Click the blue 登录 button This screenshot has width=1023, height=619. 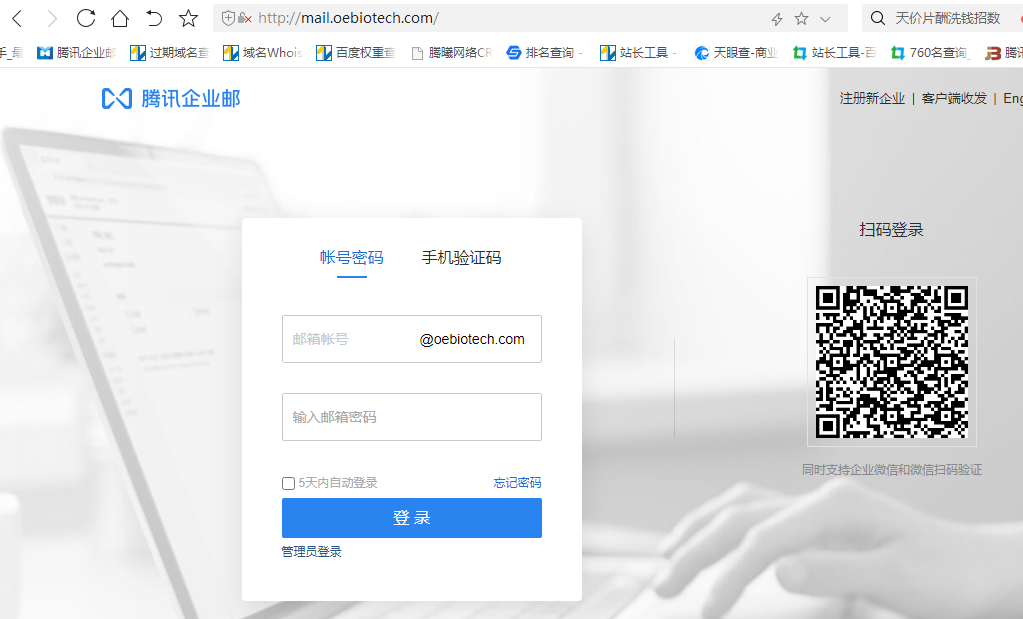411,518
